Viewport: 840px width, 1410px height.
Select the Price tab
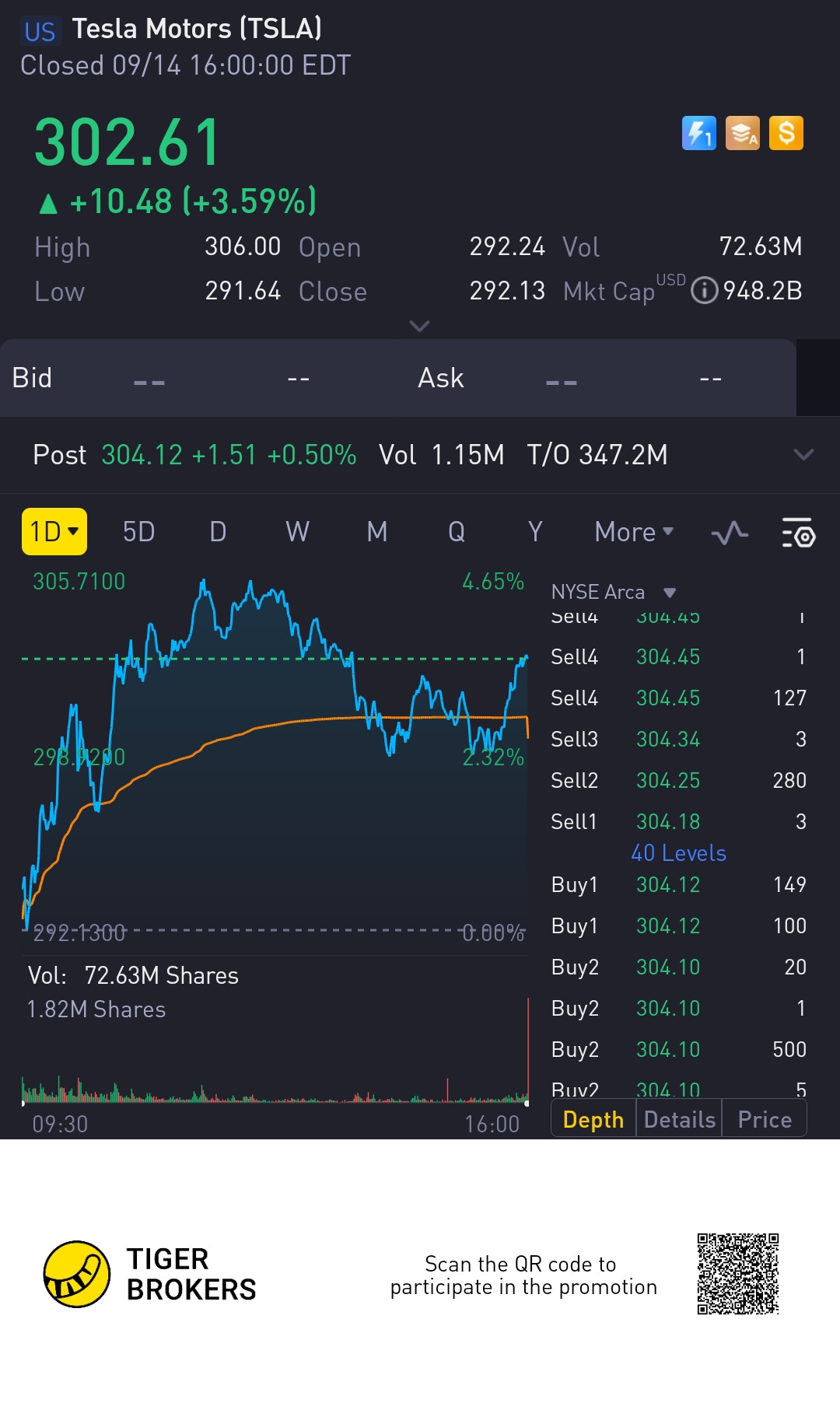point(765,1119)
